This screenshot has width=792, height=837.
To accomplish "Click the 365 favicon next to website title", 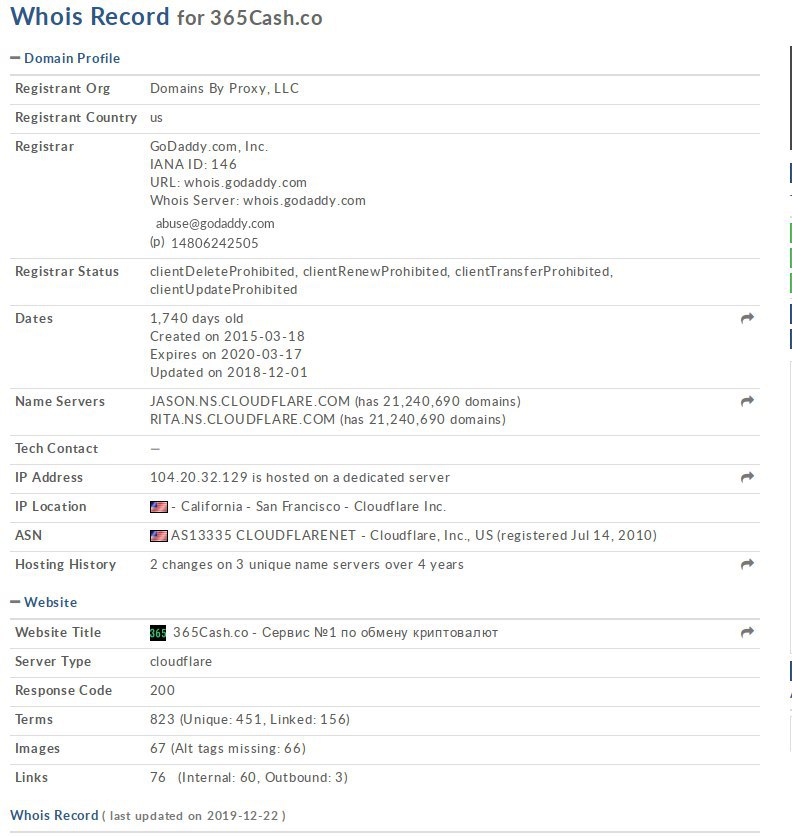I will tap(158, 633).
